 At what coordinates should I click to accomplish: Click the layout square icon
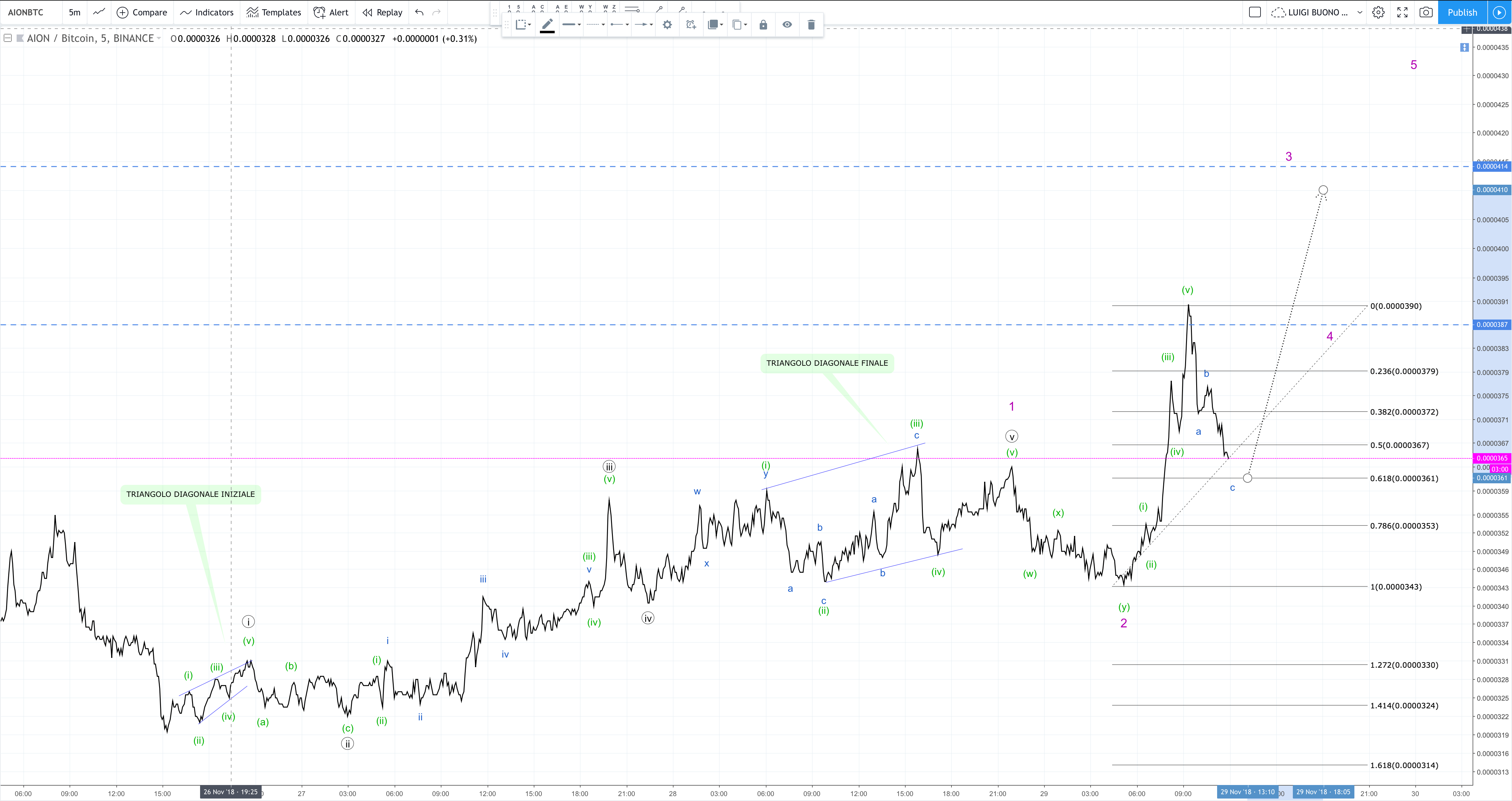pos(1255,12)
